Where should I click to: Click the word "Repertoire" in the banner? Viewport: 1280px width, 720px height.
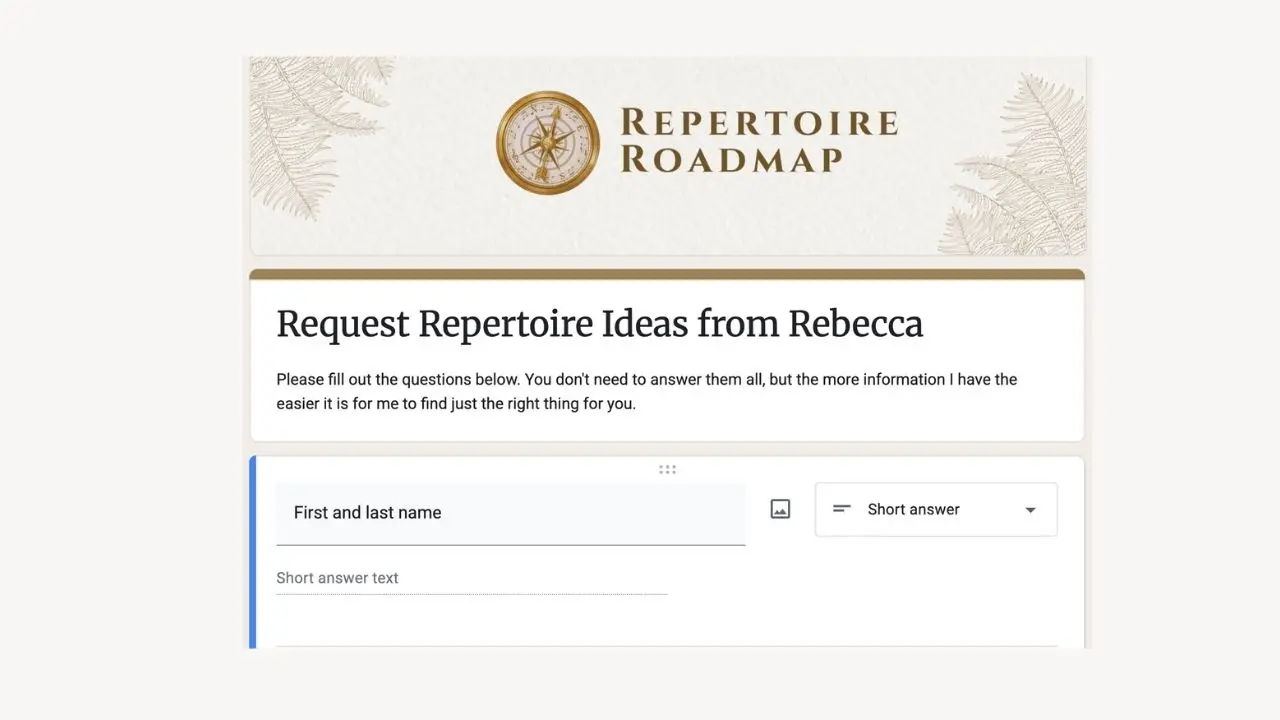(x=758, y=123)
